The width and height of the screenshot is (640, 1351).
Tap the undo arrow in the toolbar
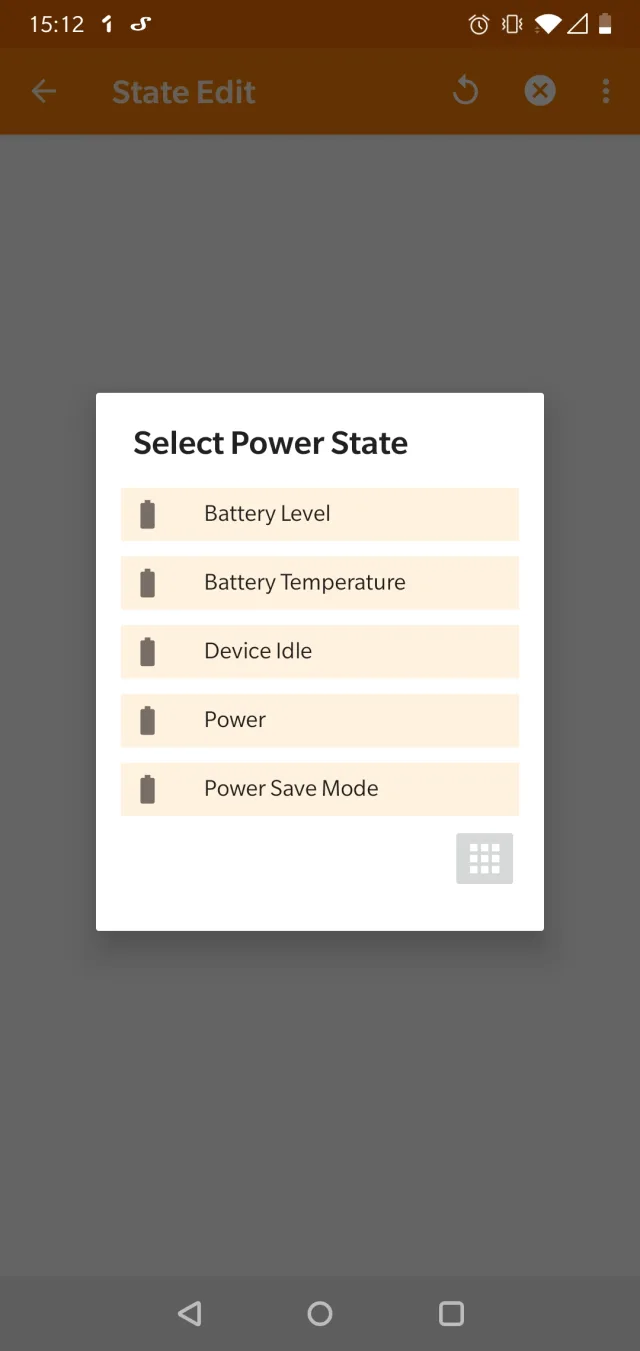[x=465, y=90]
